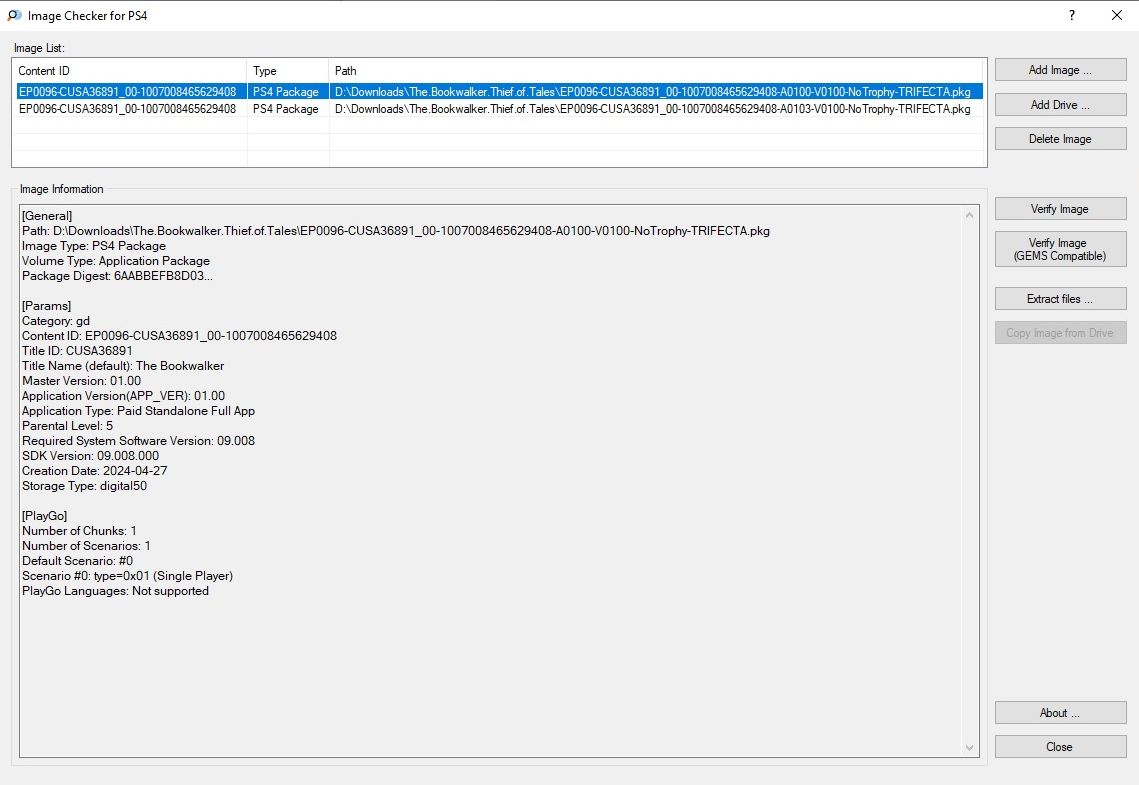Click the help question mark in title bar
This screenshot has width=1139, height=785.
1072,15
